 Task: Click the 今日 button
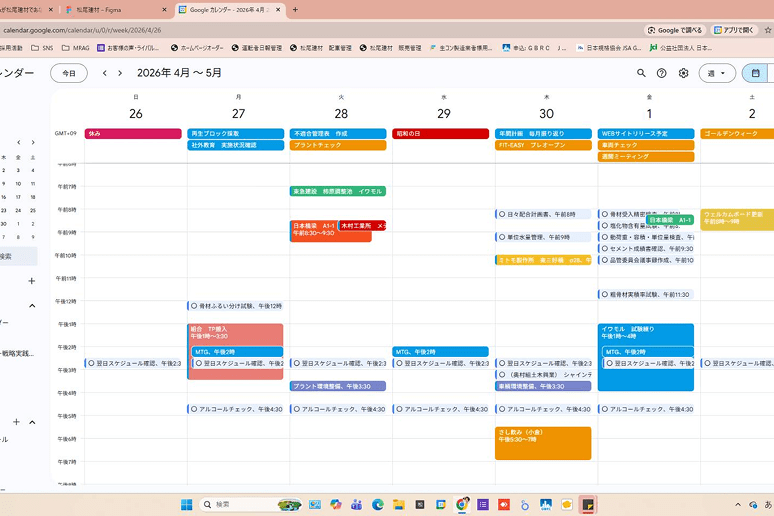69,73
